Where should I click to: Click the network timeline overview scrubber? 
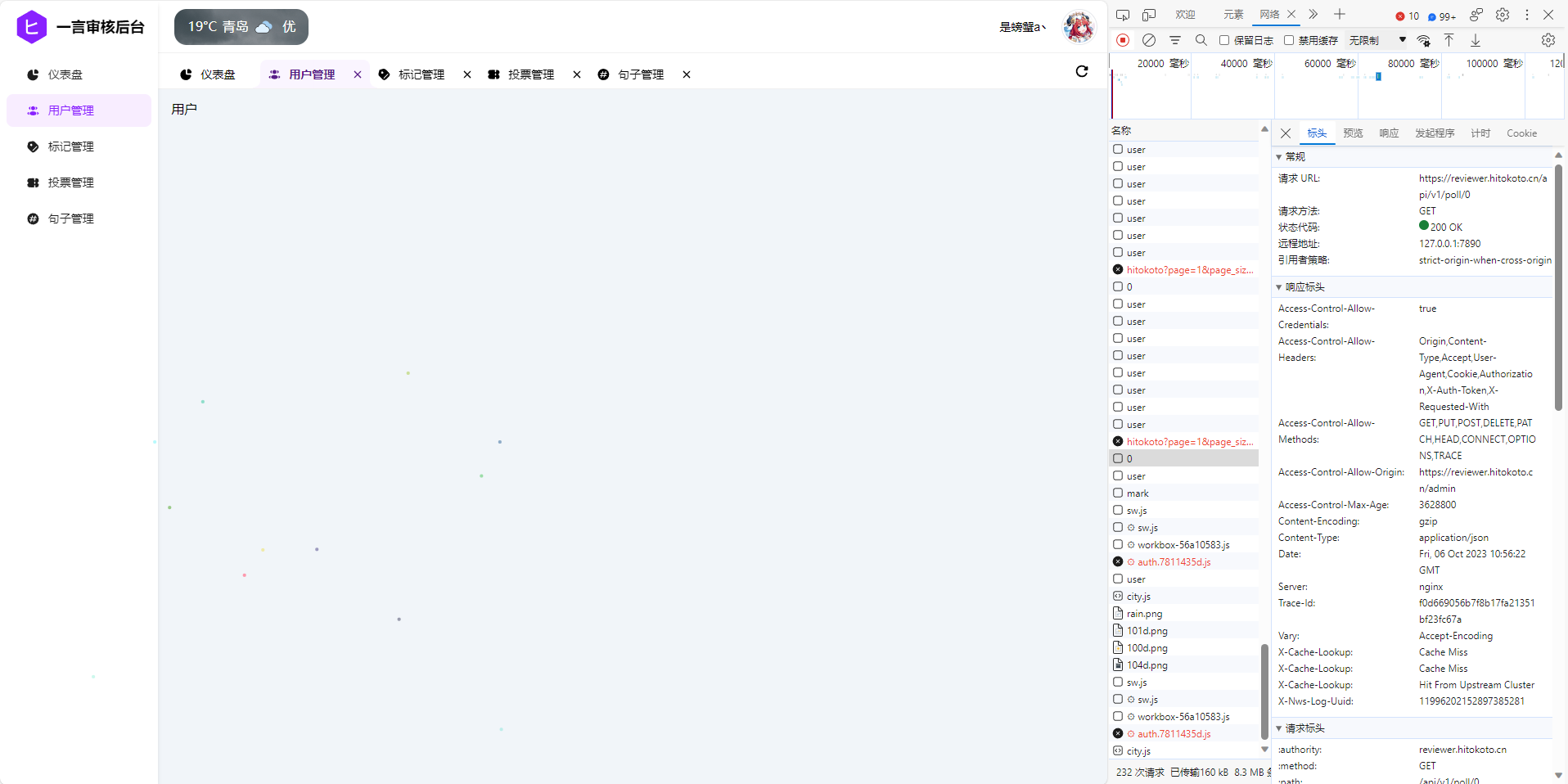point(1378,78)
